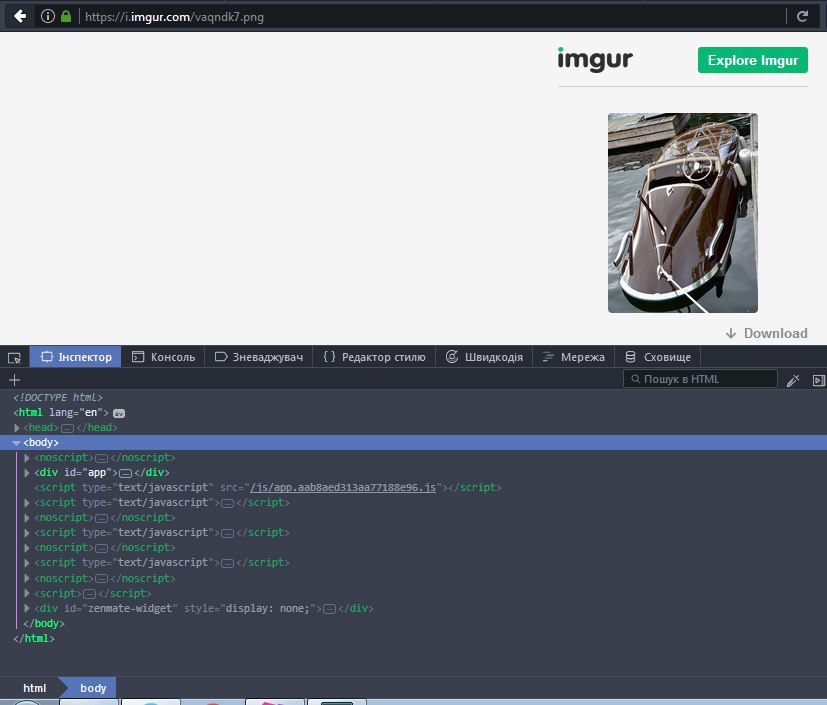Click the Download arrow icon
Screen dimensions: 827x705
730,333
